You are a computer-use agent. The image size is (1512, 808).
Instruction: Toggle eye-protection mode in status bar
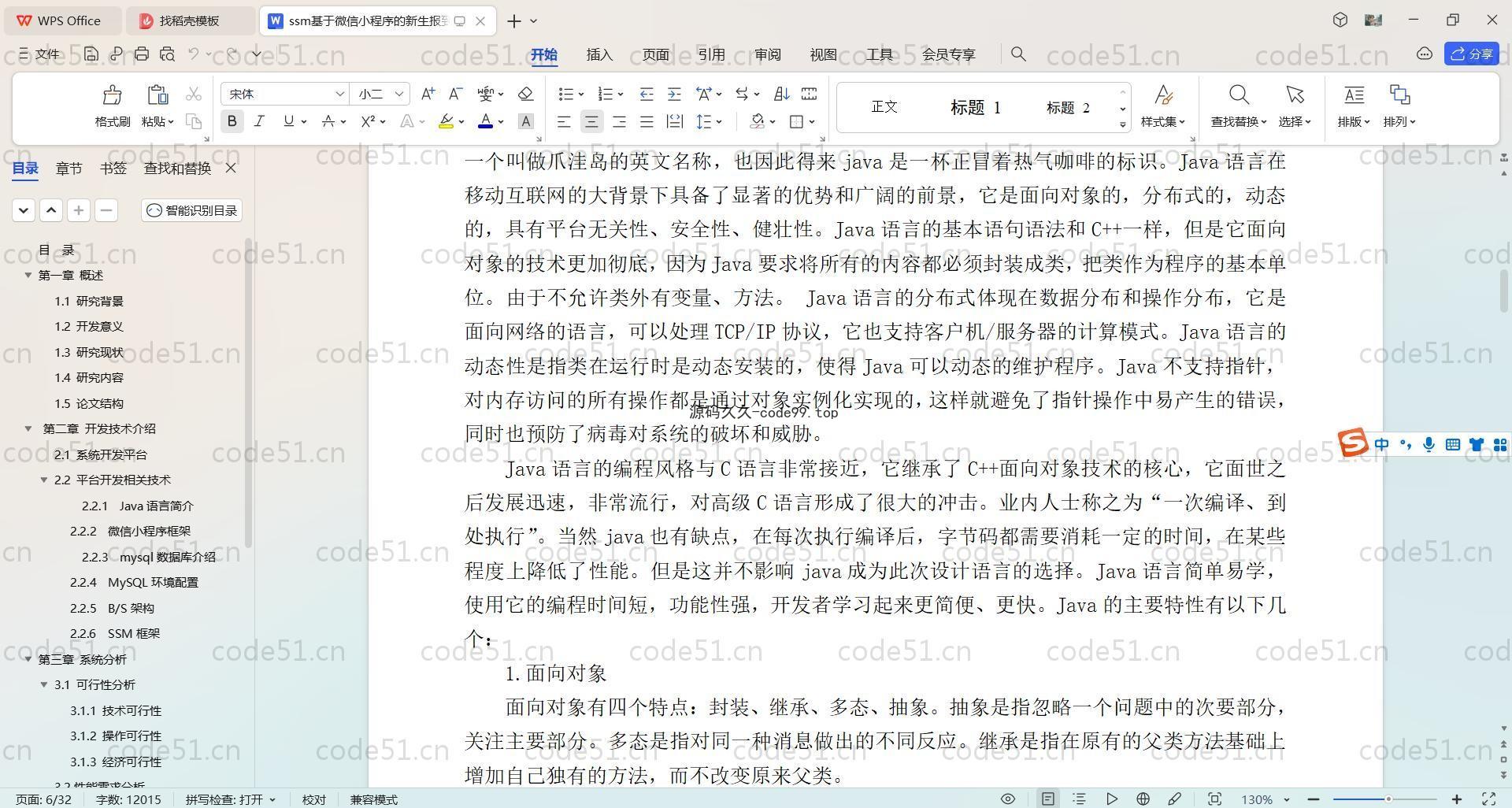1007,799
